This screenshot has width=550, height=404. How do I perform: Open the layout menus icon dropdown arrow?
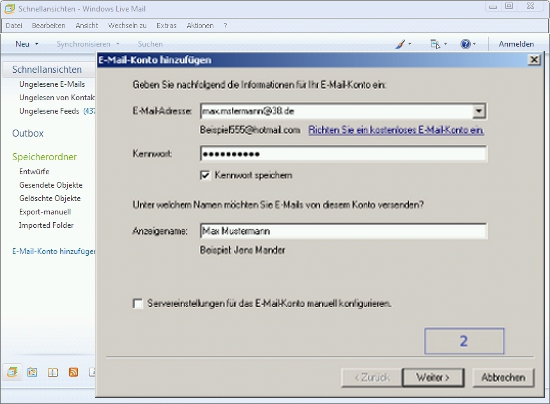[445, 44]
